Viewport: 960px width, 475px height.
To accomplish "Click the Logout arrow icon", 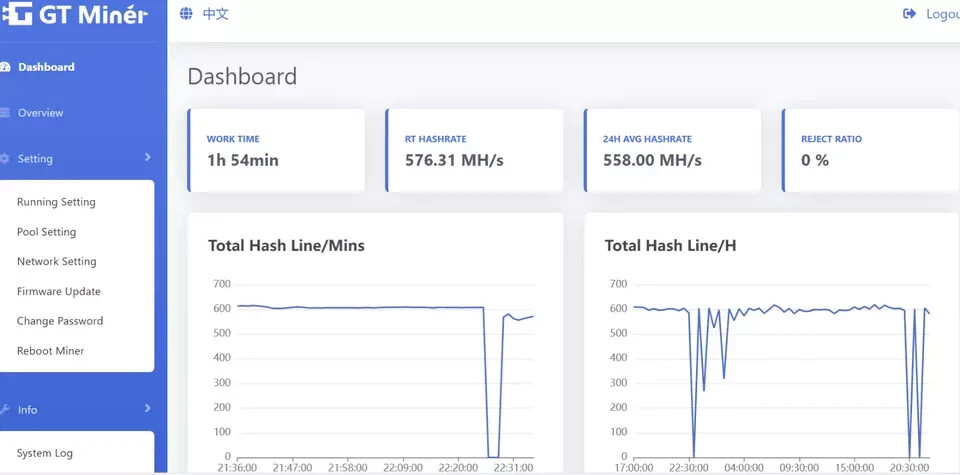I will (x=909, y=14).
